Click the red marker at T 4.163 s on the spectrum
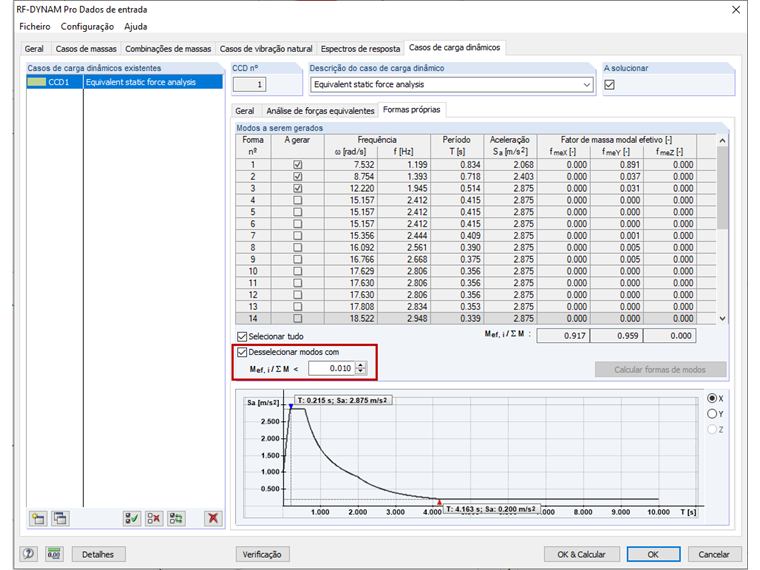This screenshot has height=570, width=760. tap(439, 503)
